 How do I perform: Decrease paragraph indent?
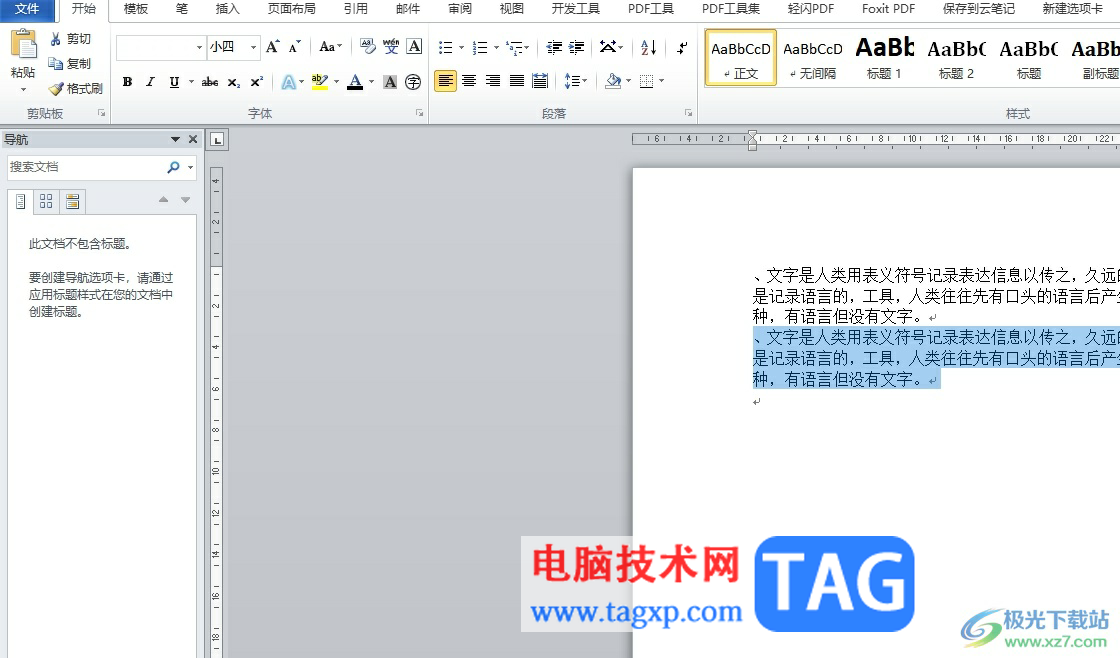pos(554,47)
